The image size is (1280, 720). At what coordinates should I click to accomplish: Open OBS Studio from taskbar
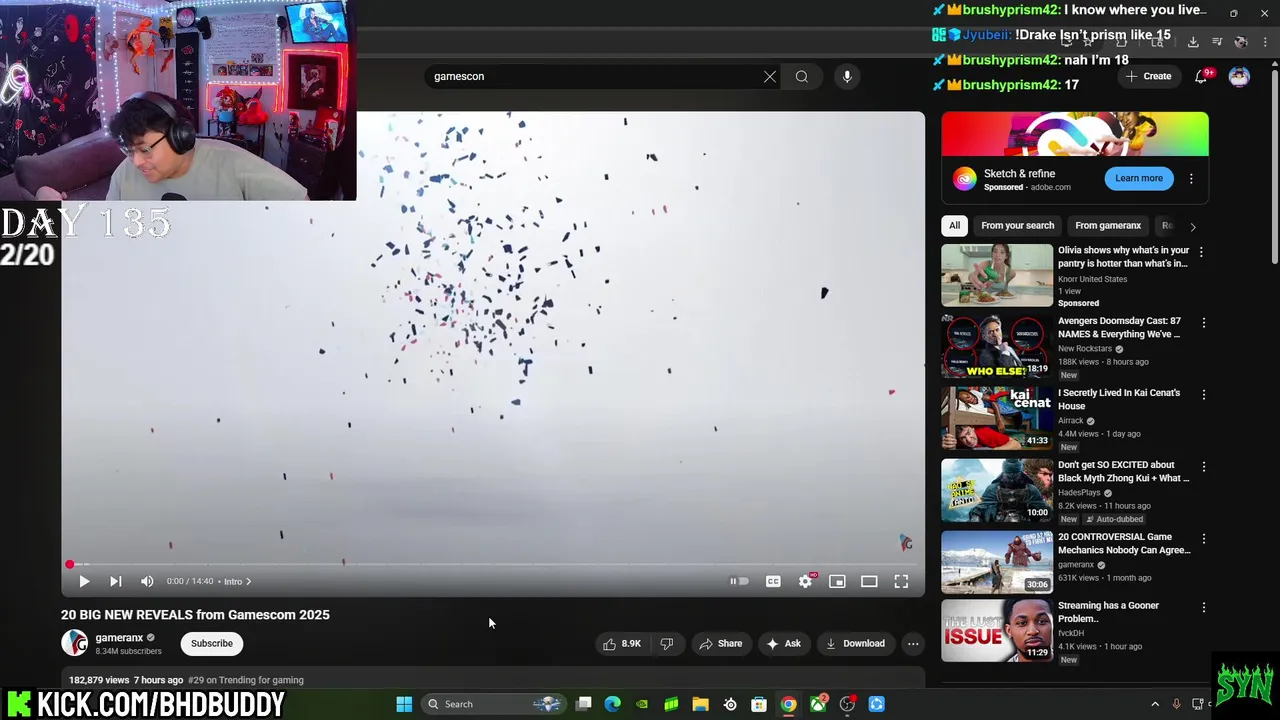pyautogui.click(x=847, y=704)
